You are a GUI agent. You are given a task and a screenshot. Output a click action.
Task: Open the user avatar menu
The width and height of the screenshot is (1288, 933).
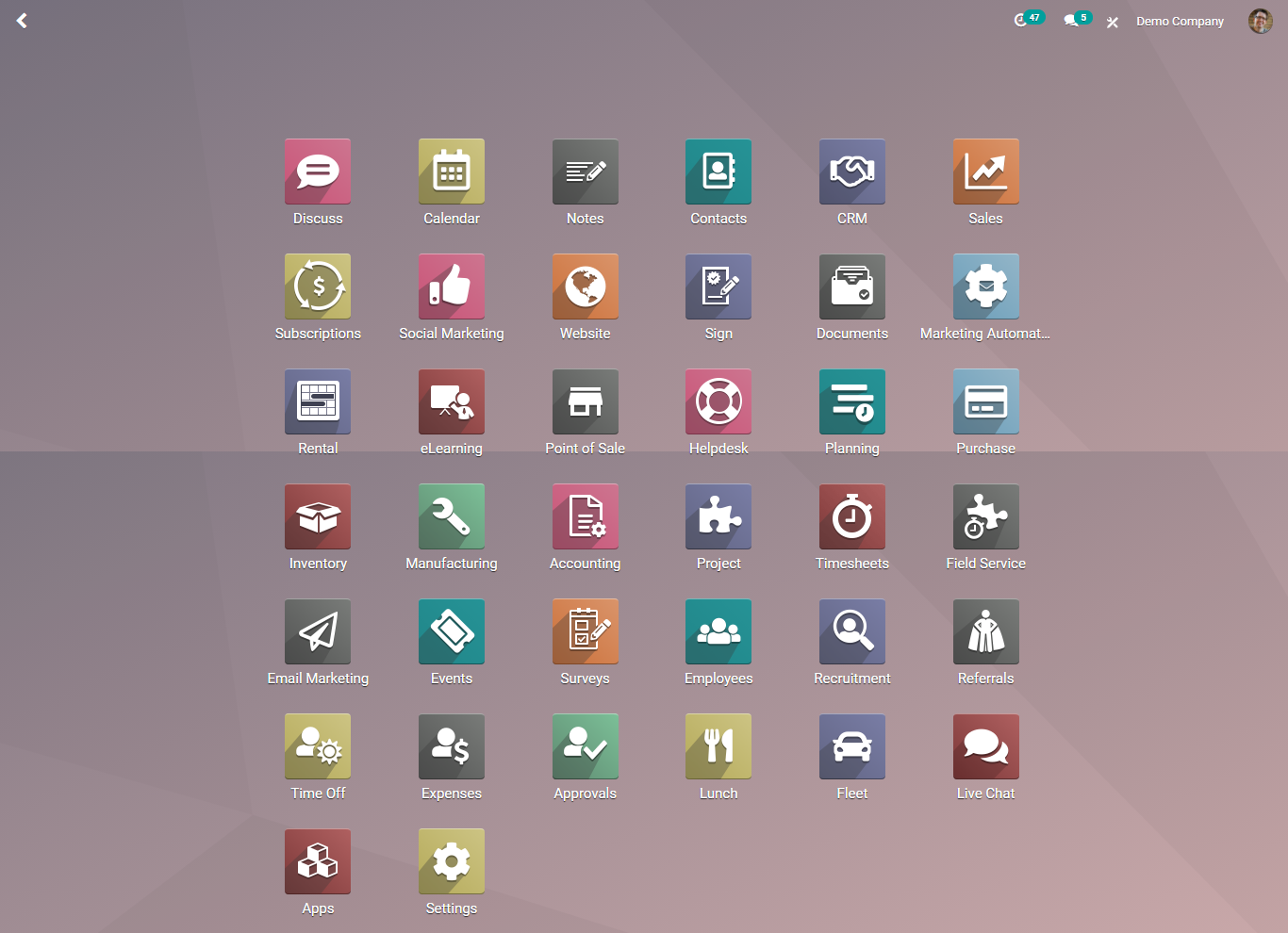point(1261,21)
